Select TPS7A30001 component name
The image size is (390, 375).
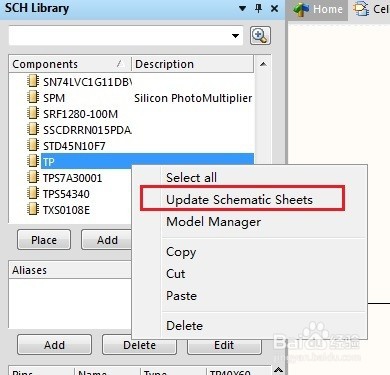tap(72, 178)
